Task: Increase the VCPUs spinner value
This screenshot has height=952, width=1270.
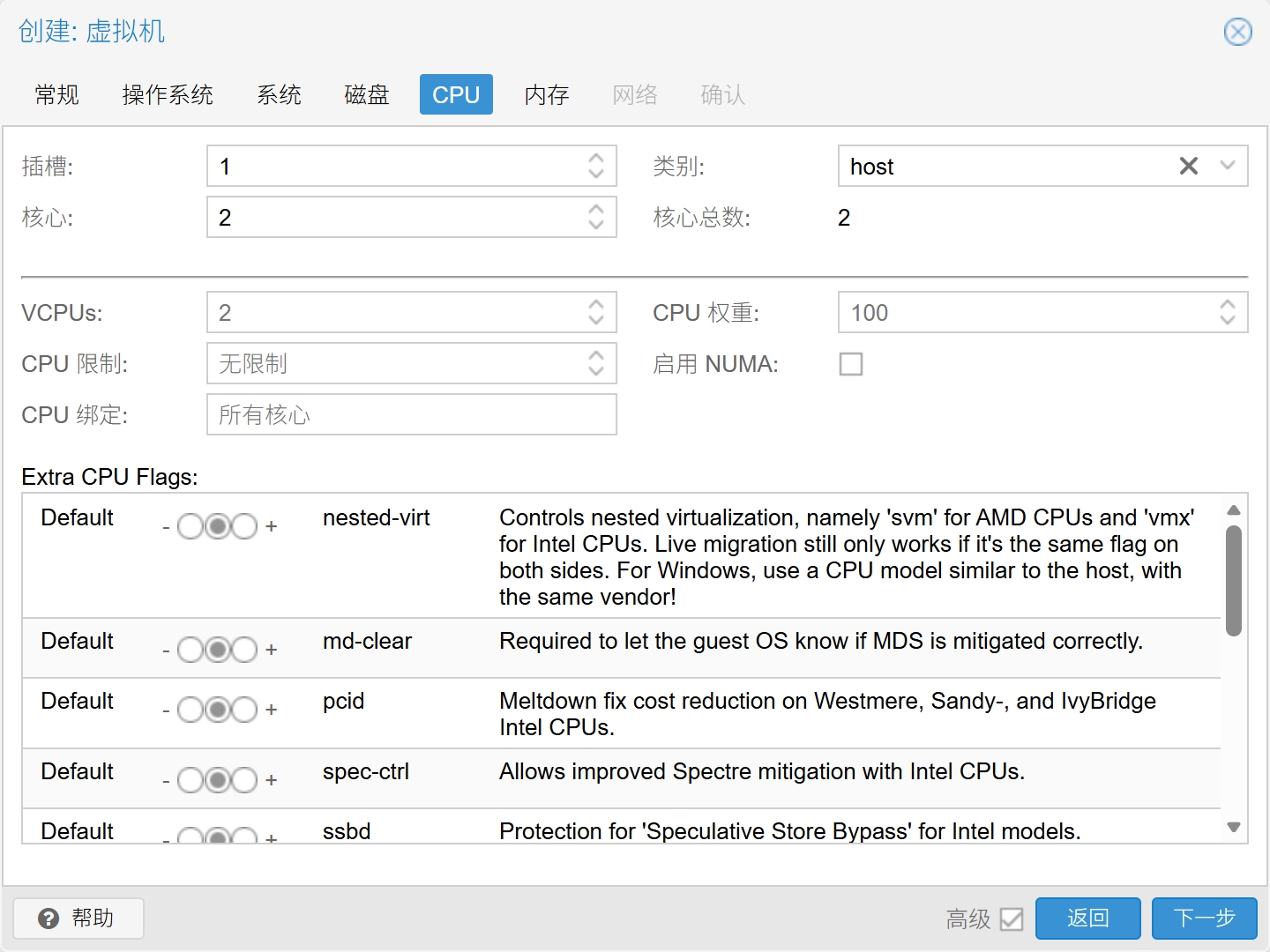Action: (x=596, y=304)
